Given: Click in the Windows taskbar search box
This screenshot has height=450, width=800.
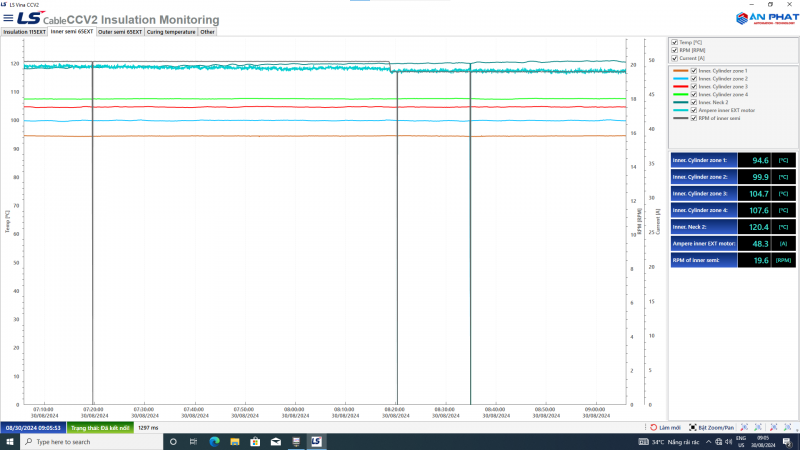Looking at the screenshot, I should pyautogui.click(x=90, y=442).
